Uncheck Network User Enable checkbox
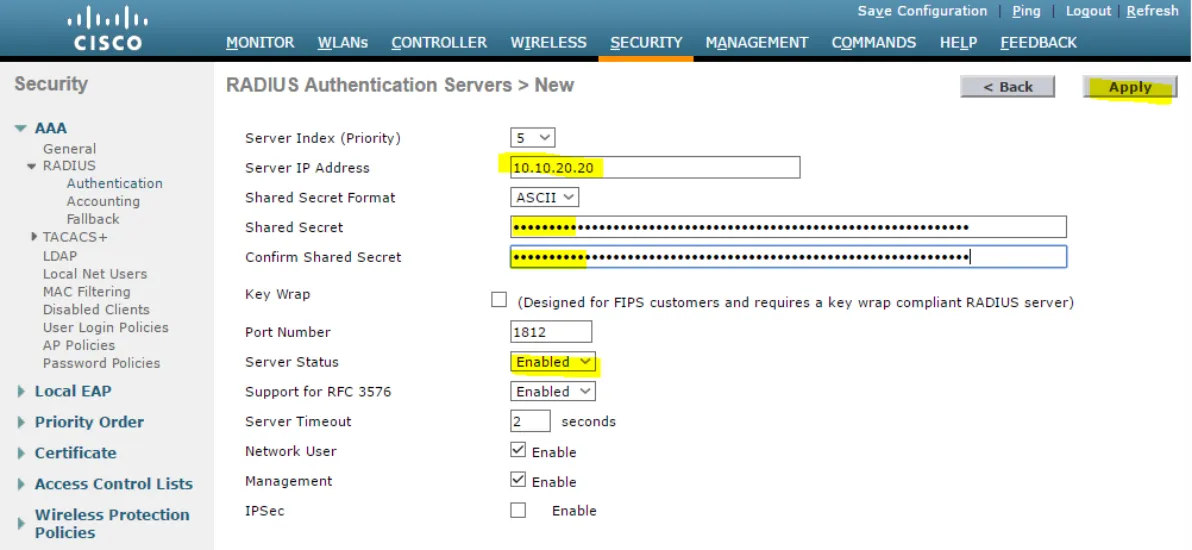 pyautogui.click(x=518, y=450)
